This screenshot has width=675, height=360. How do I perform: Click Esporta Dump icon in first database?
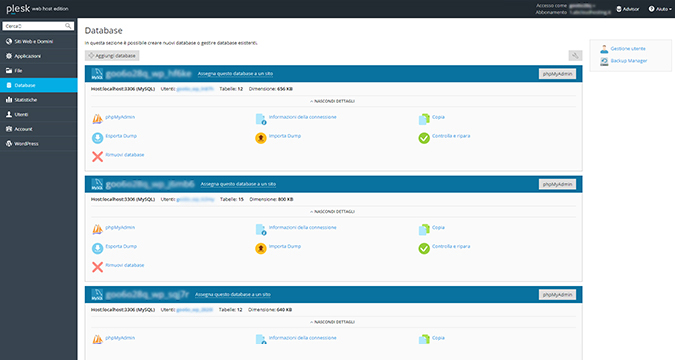98,138
